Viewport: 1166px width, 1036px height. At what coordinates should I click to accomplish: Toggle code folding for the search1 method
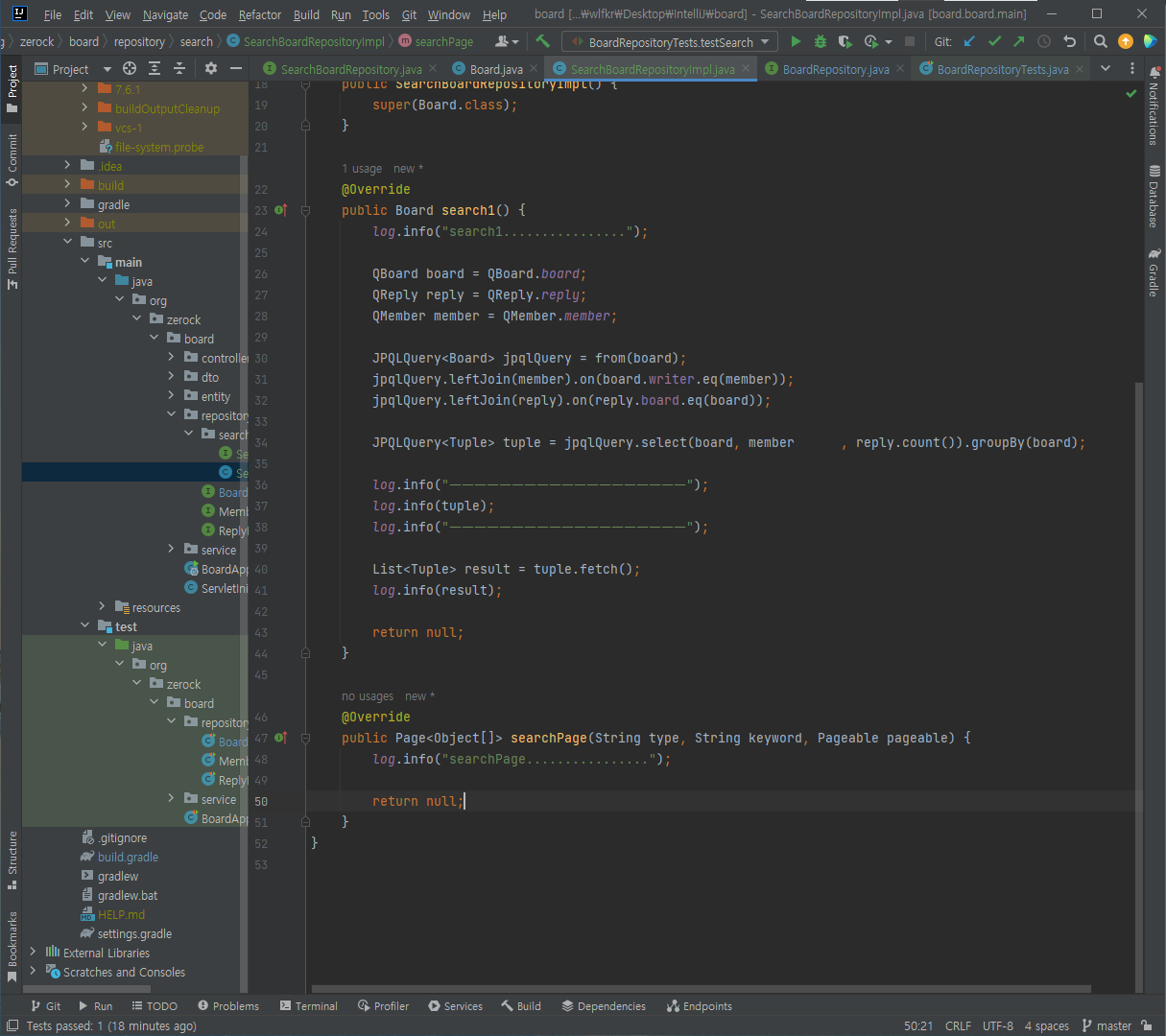[305, 210]
